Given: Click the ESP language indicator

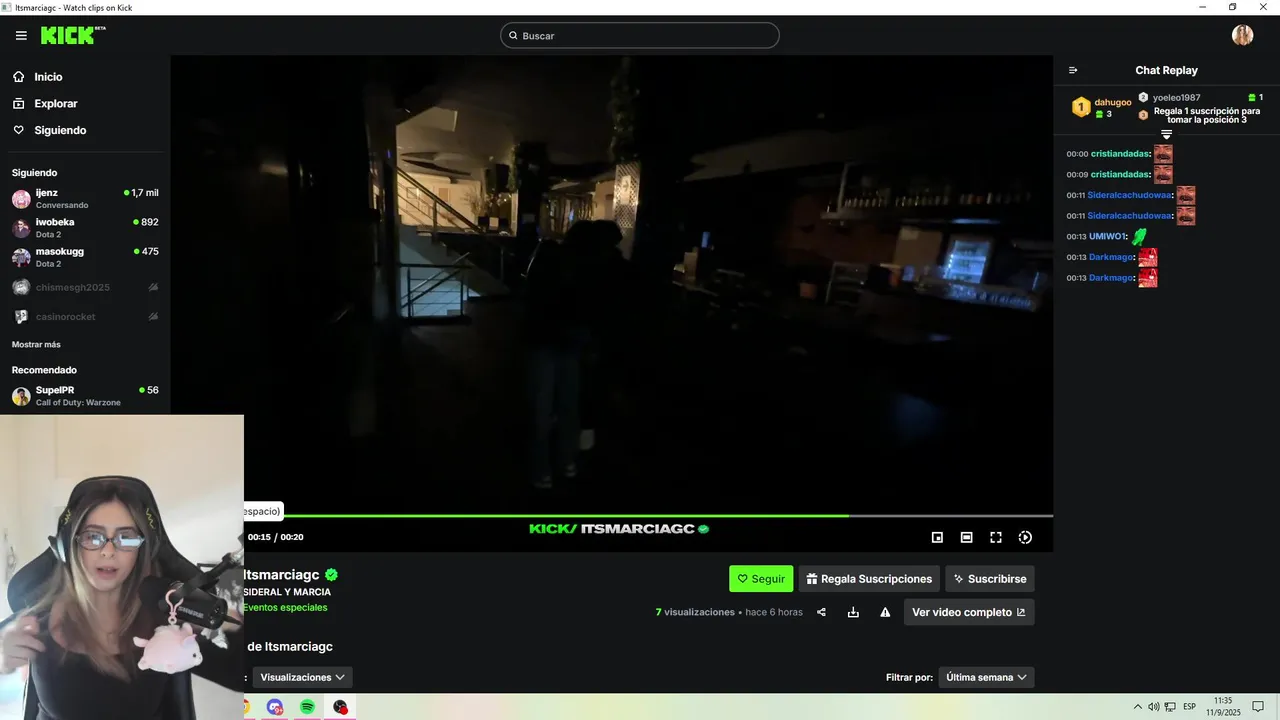Looking at the screenshot, I should 1189,707.
